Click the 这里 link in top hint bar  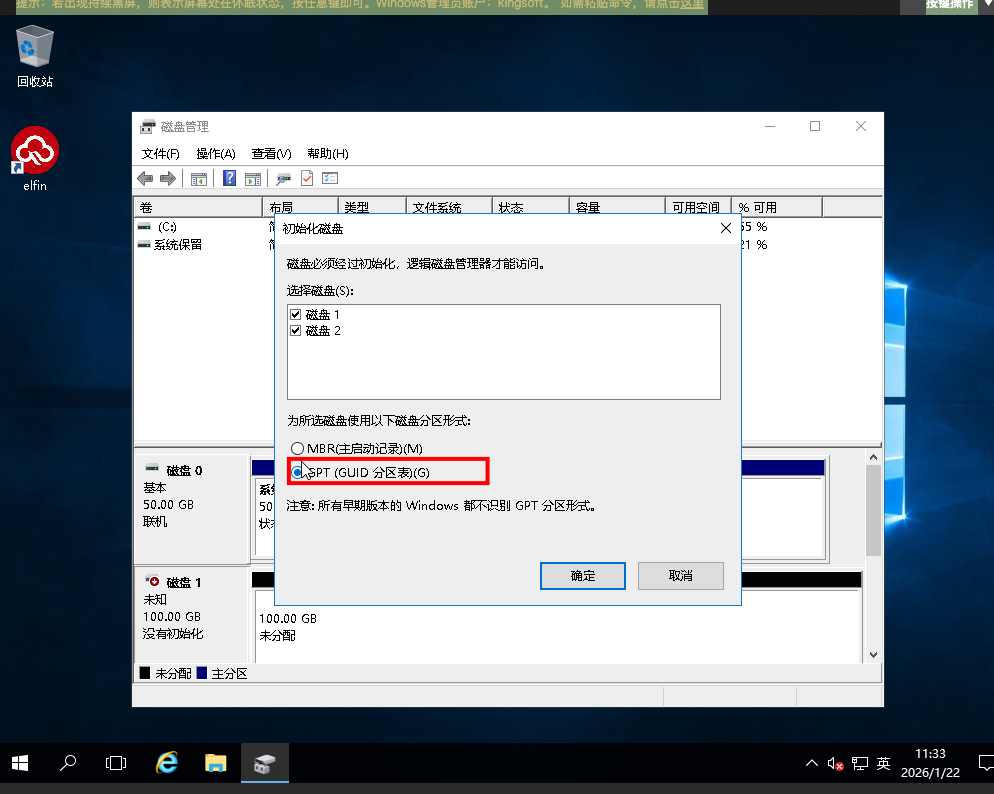pos(692,4)
